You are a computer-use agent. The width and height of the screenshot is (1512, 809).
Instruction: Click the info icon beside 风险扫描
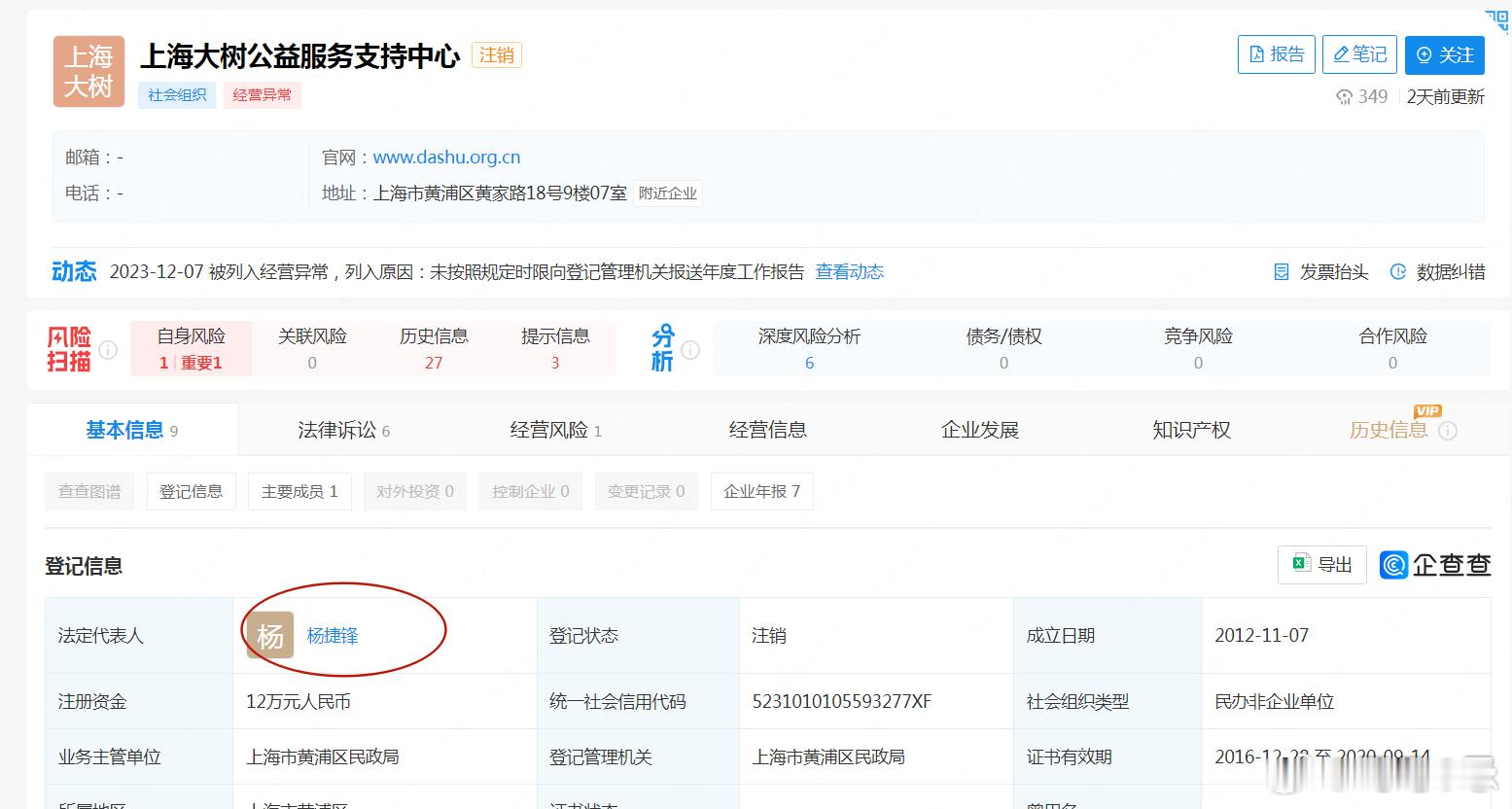tap(108, 349)
